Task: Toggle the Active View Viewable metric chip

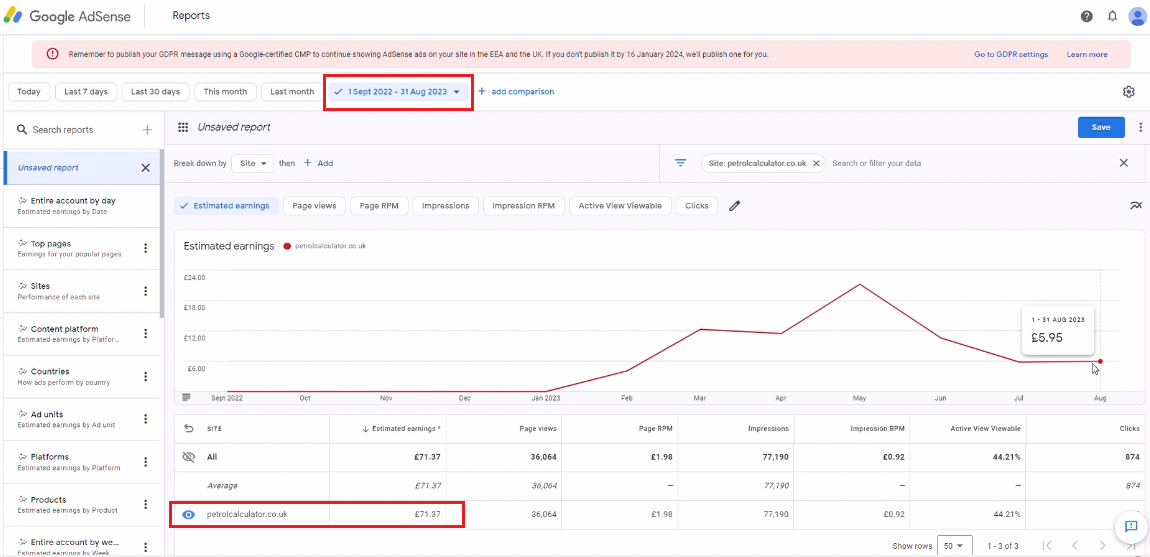Action: click(x=620, y=206)
